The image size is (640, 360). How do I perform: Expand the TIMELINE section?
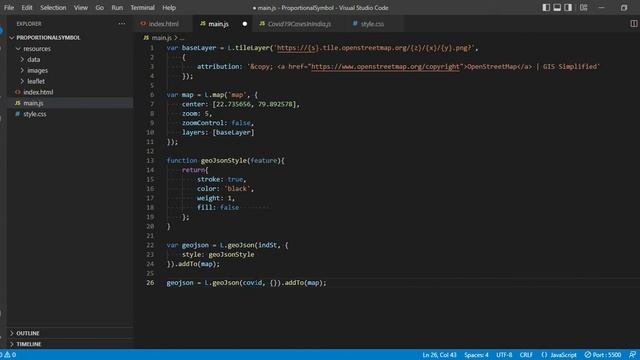click(x=29, y=344)
